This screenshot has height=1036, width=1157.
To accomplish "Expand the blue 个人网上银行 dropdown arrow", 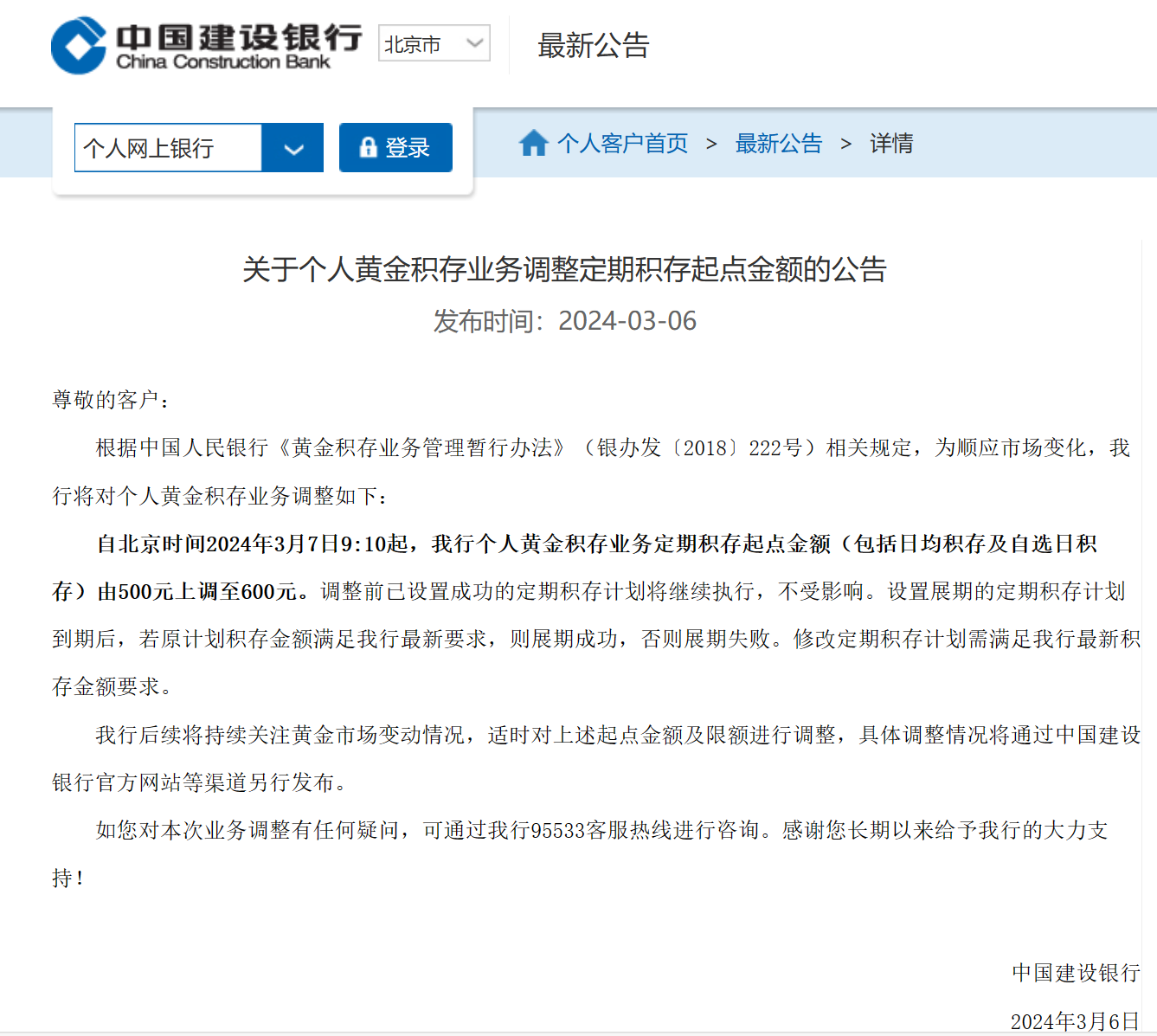I will 293,148.
